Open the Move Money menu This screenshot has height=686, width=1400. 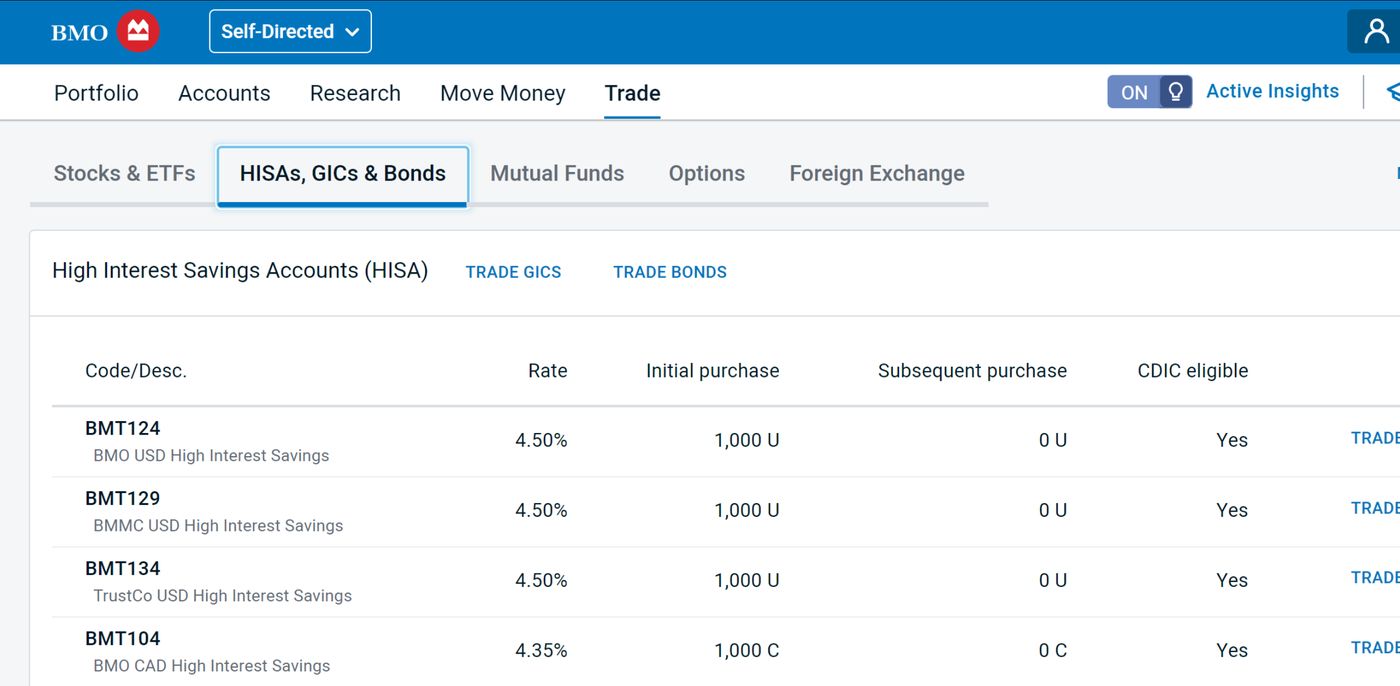(503, 93)
